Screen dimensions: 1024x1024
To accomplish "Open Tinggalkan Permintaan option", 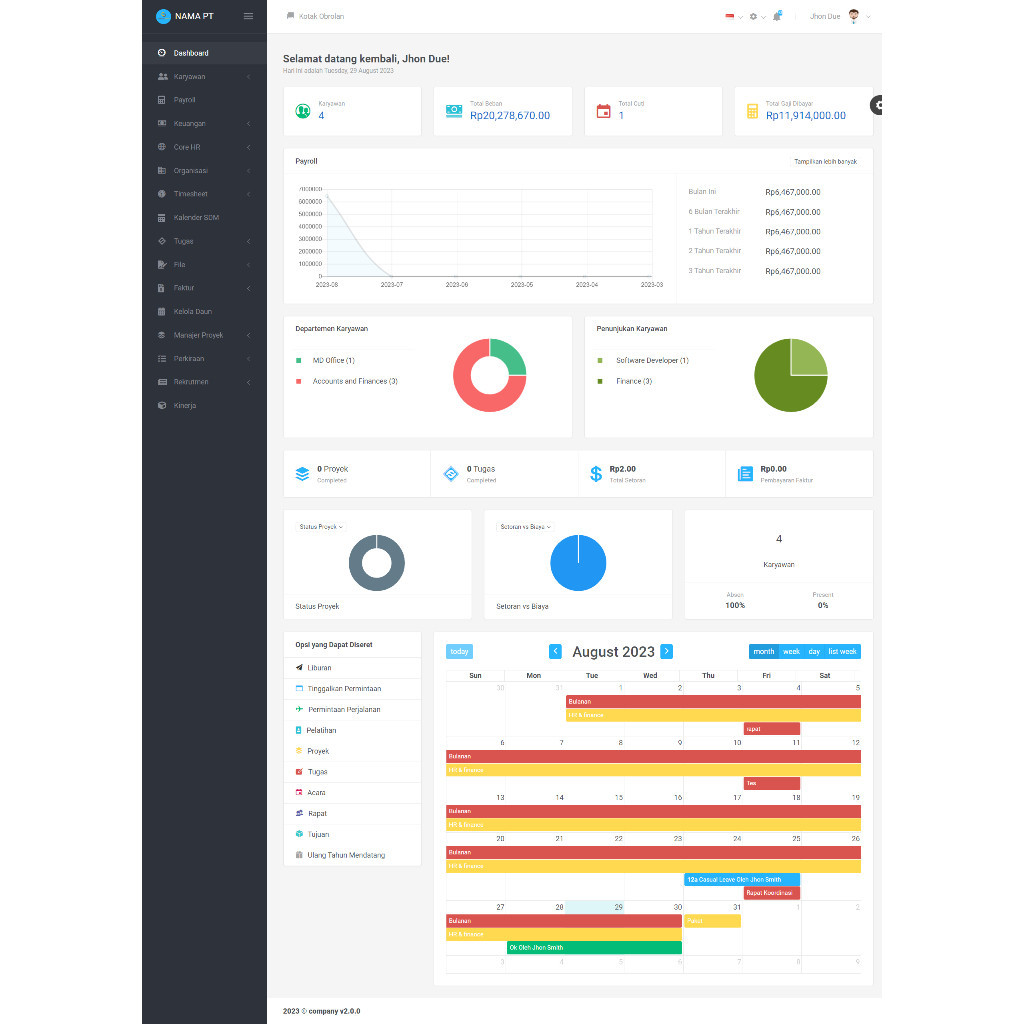I will click(352, 688).
